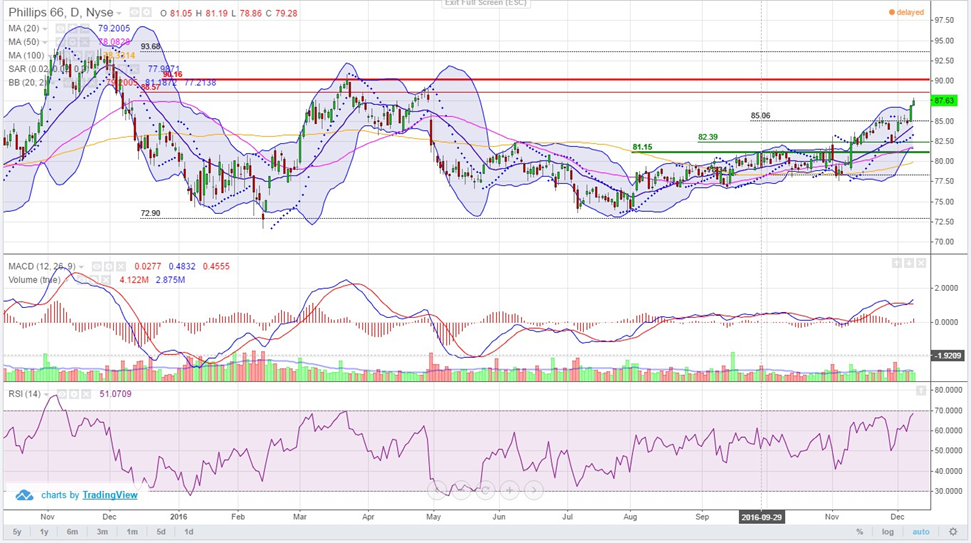Screen dimensions: 971x543
Task: Click the 93.68 level label
Action: (150, 46)
